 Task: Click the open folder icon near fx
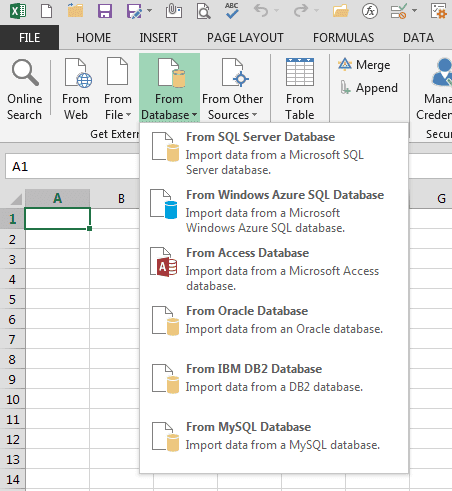(341, 11)
